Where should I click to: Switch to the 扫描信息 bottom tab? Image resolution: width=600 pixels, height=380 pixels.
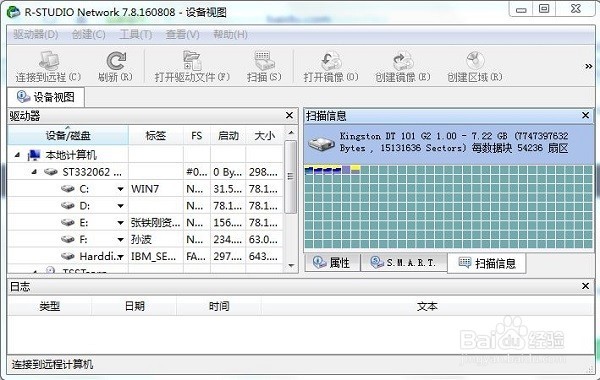[x=487, y=263]
